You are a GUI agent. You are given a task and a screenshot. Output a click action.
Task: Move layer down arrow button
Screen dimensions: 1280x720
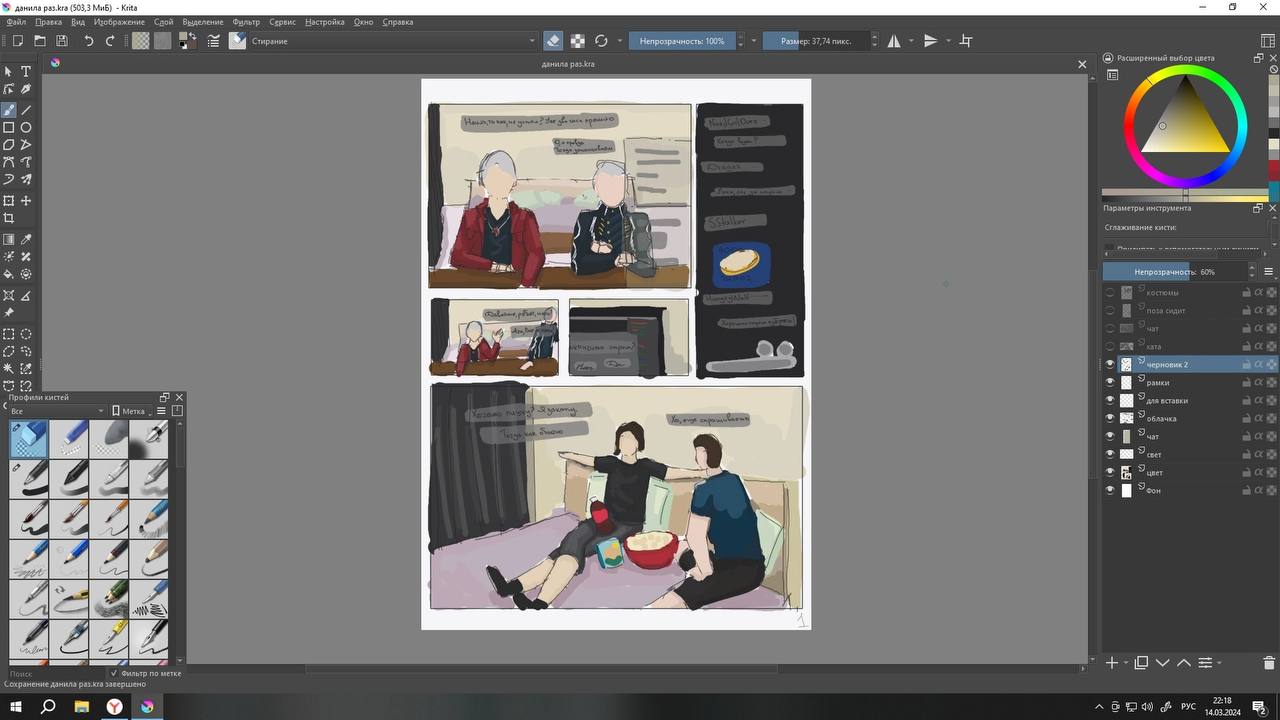[1163, 662]
